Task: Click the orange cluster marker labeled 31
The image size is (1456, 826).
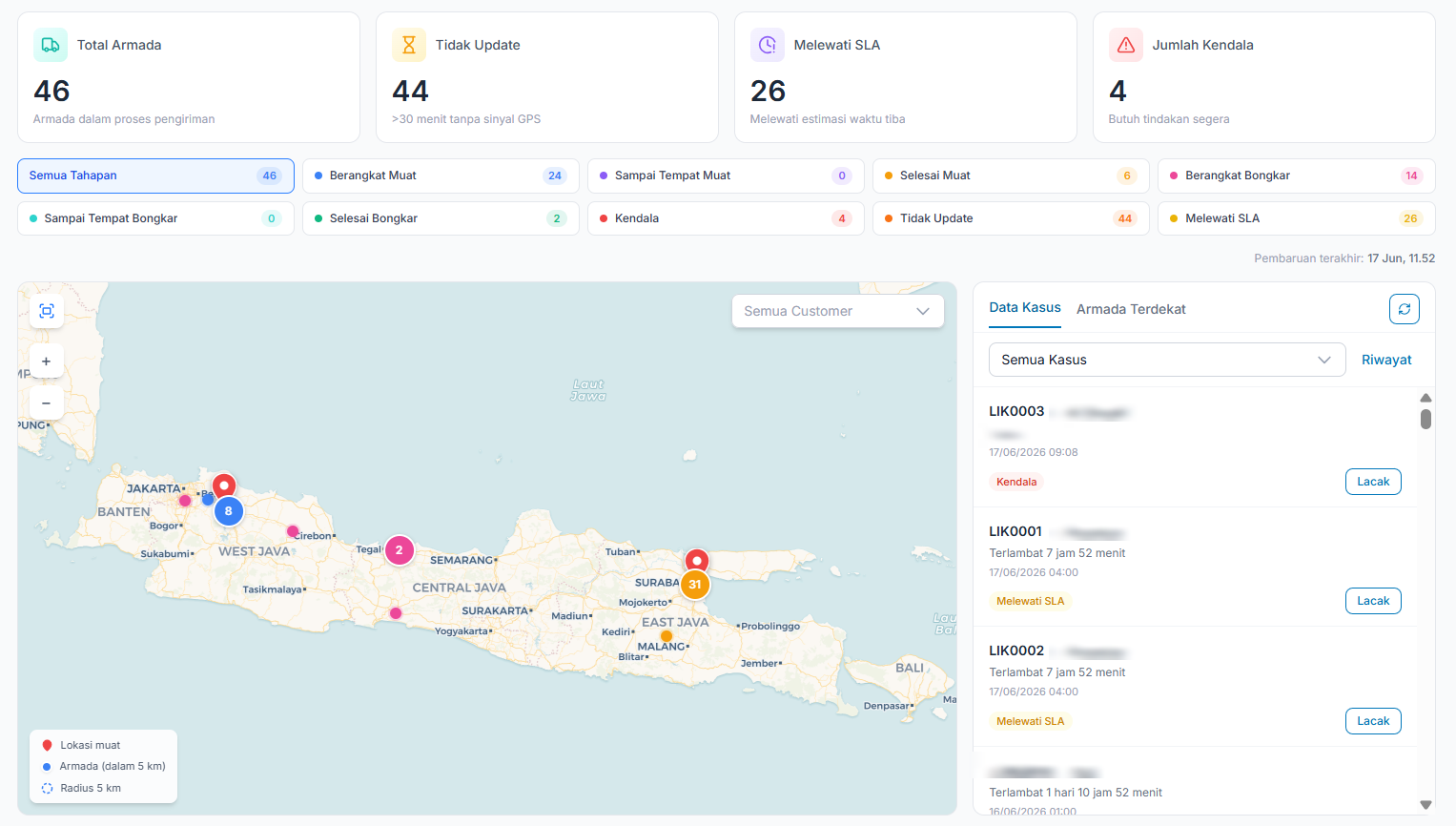Action: [x=695, y=584]
